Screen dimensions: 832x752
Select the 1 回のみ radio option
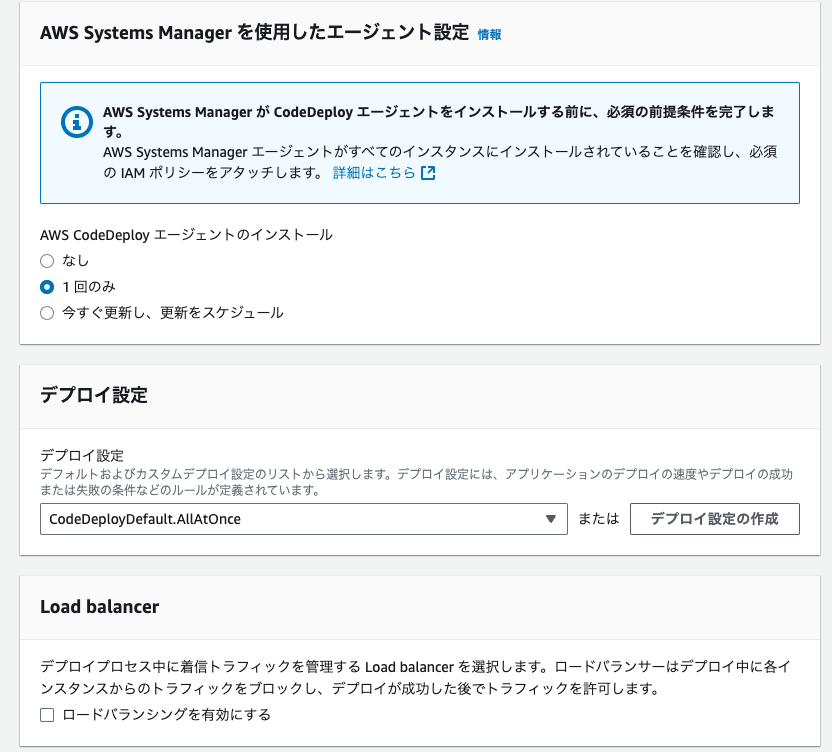[47, 287]
